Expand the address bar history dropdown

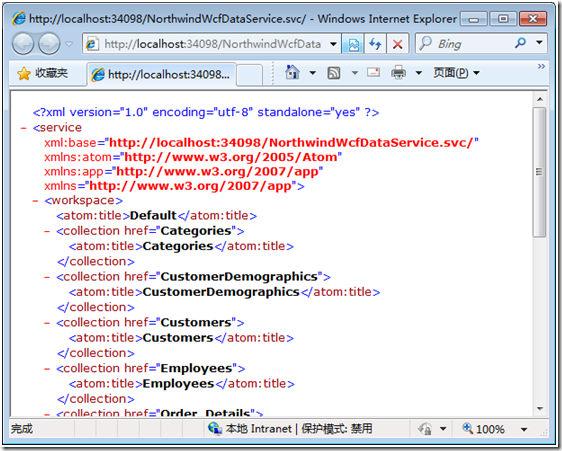point(333,44)
